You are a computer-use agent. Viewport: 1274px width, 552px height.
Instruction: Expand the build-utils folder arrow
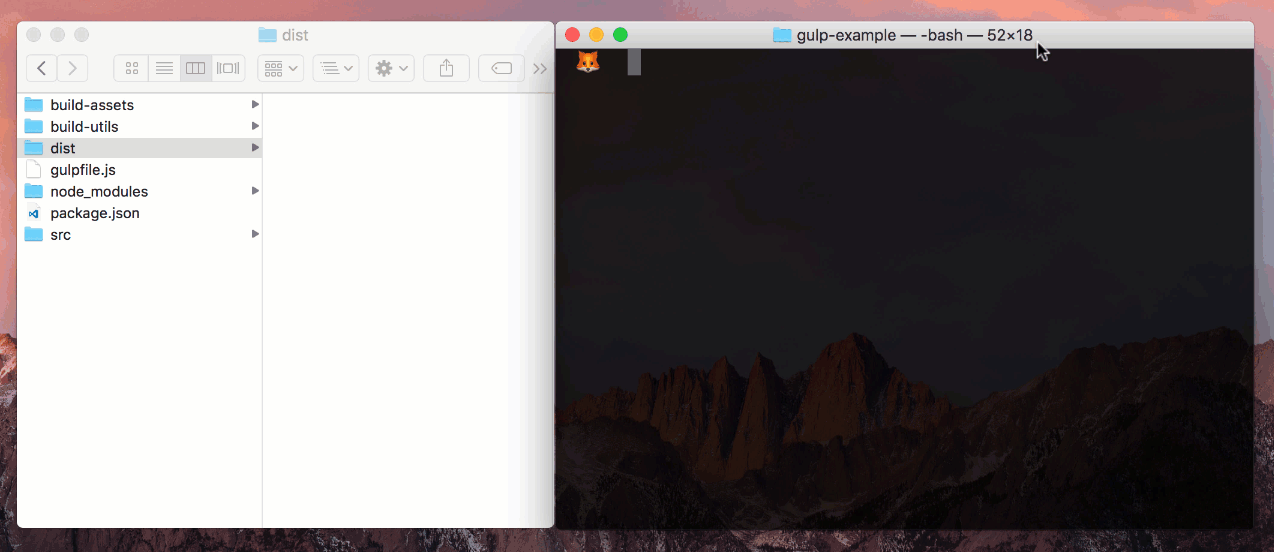tap(255, 127)
